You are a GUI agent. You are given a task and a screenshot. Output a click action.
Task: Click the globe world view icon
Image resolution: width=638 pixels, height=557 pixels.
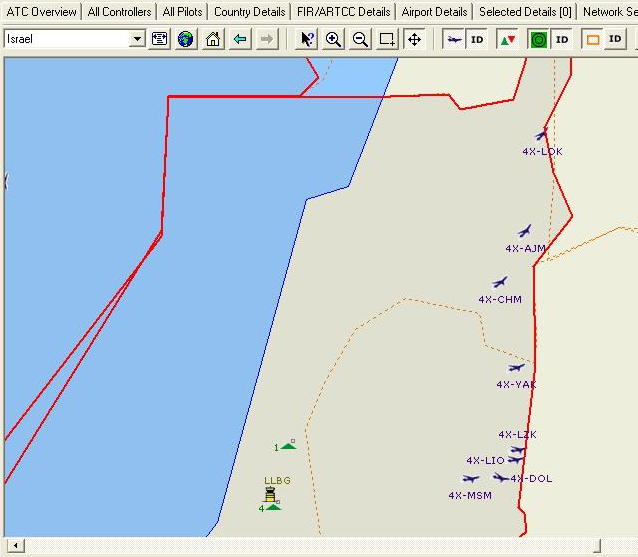point(186,39)
